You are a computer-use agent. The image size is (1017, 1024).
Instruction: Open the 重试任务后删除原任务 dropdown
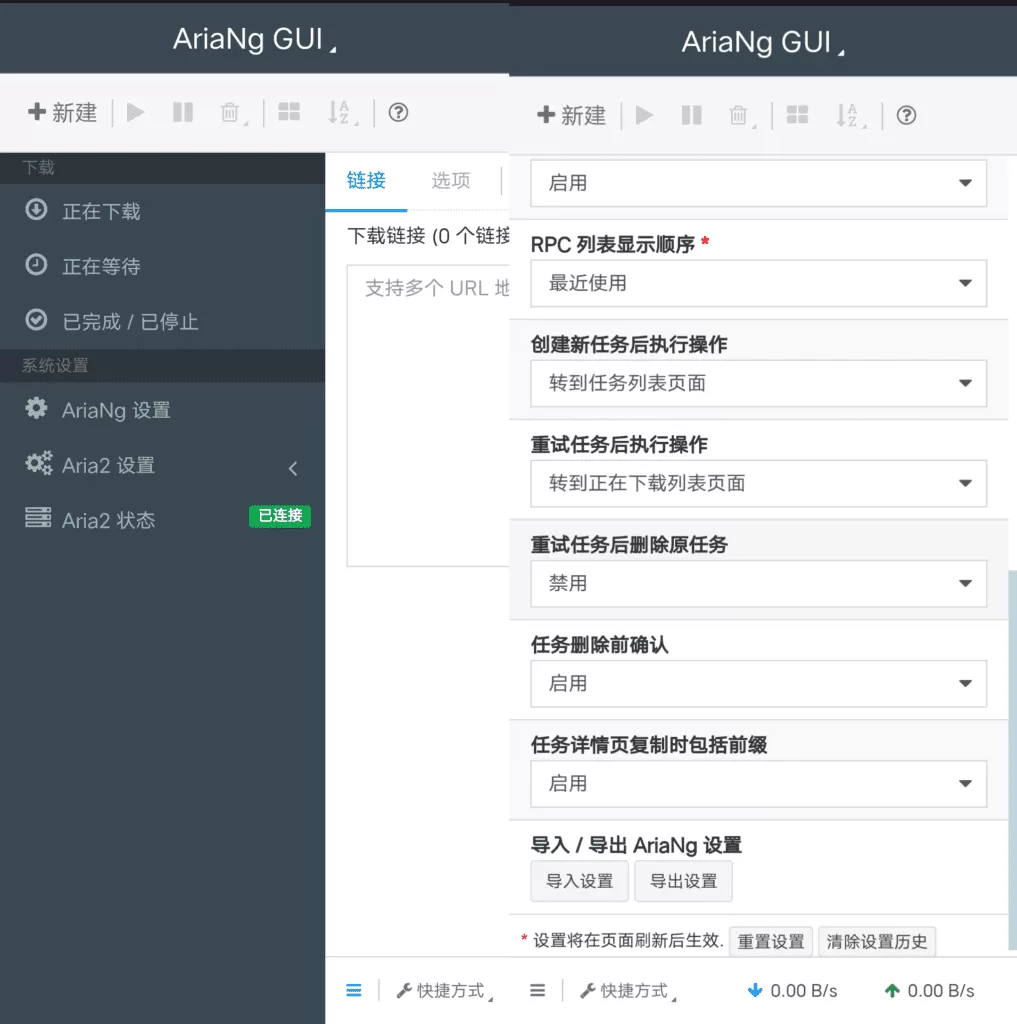[x=758, y=583]
